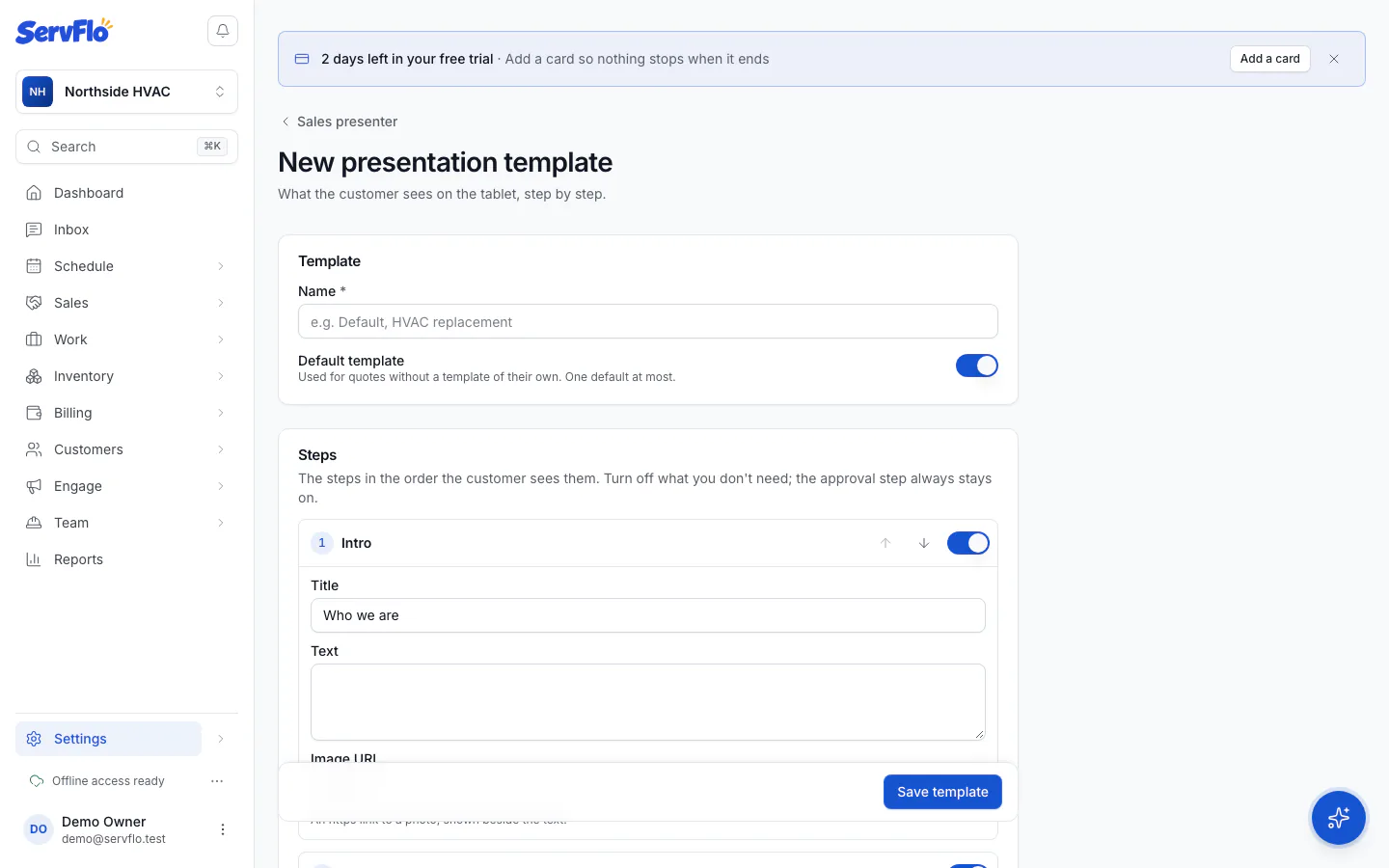Click the Work briefcase icon
Viewport: 1389px width, 868px height.
[x=34, y=339]
